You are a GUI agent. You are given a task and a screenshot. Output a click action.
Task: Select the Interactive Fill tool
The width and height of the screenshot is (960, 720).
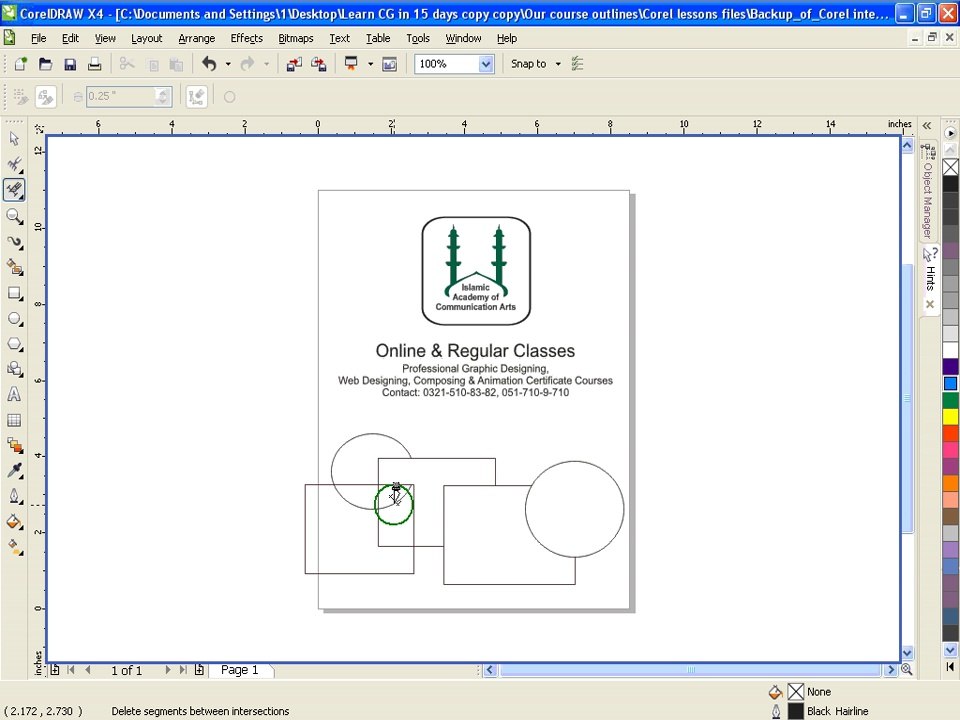(x=14, y=546)
